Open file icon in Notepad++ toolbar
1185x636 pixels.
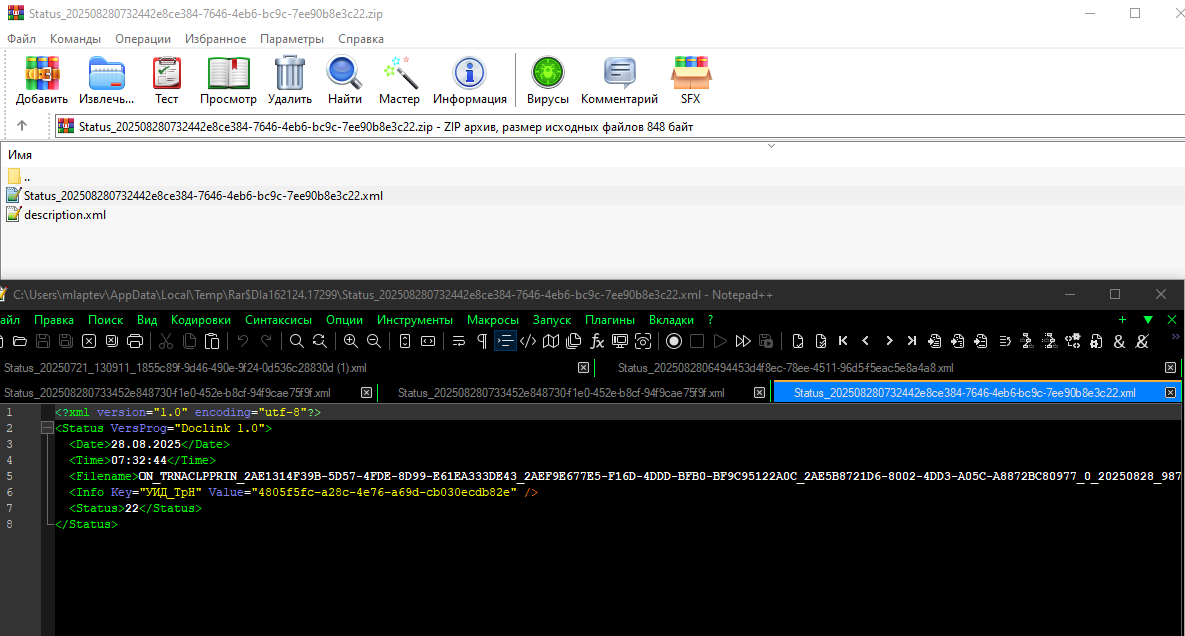tap(20, 341)
